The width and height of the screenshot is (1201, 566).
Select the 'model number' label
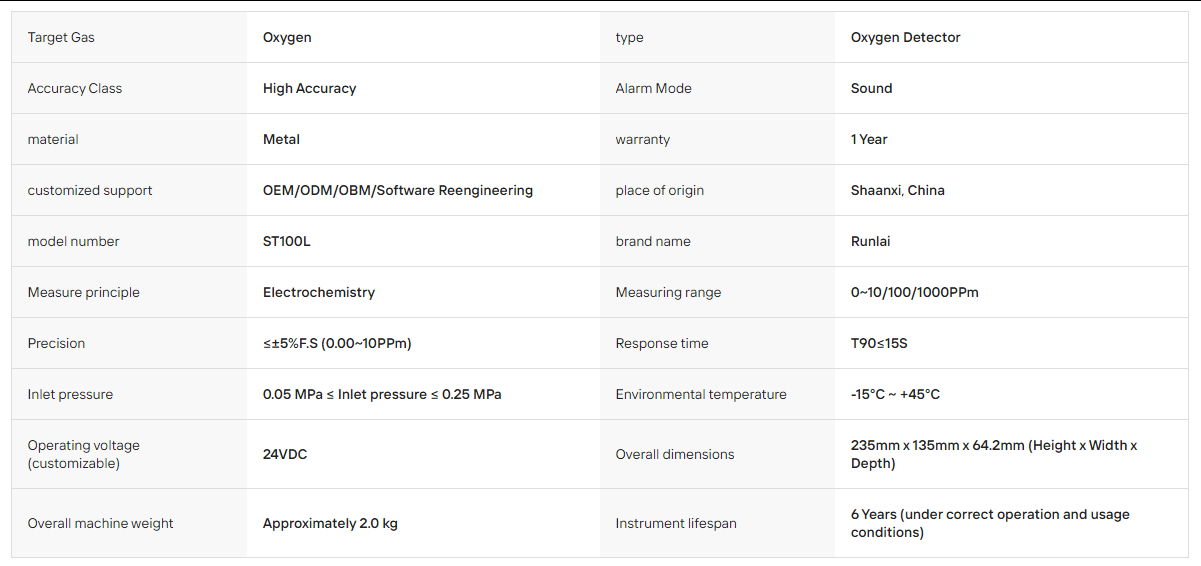coord(73,241)
